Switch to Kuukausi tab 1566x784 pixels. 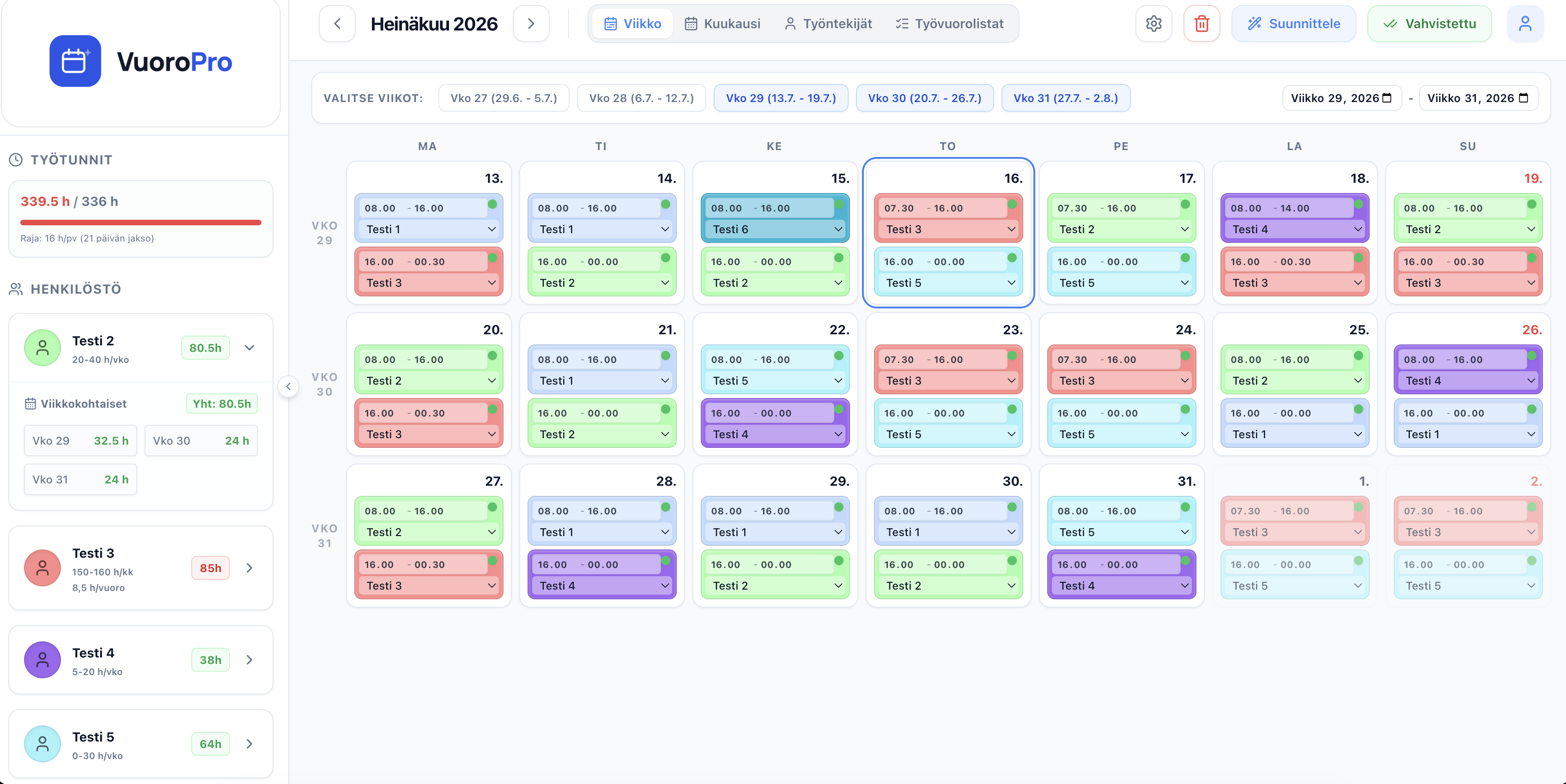click(x=722, y=24)
